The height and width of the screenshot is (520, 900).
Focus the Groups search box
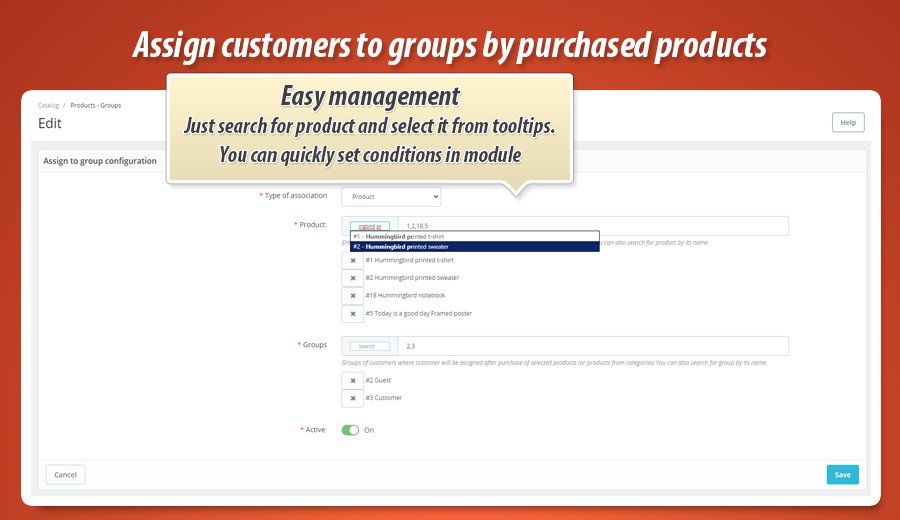click(x=370, y=346)
